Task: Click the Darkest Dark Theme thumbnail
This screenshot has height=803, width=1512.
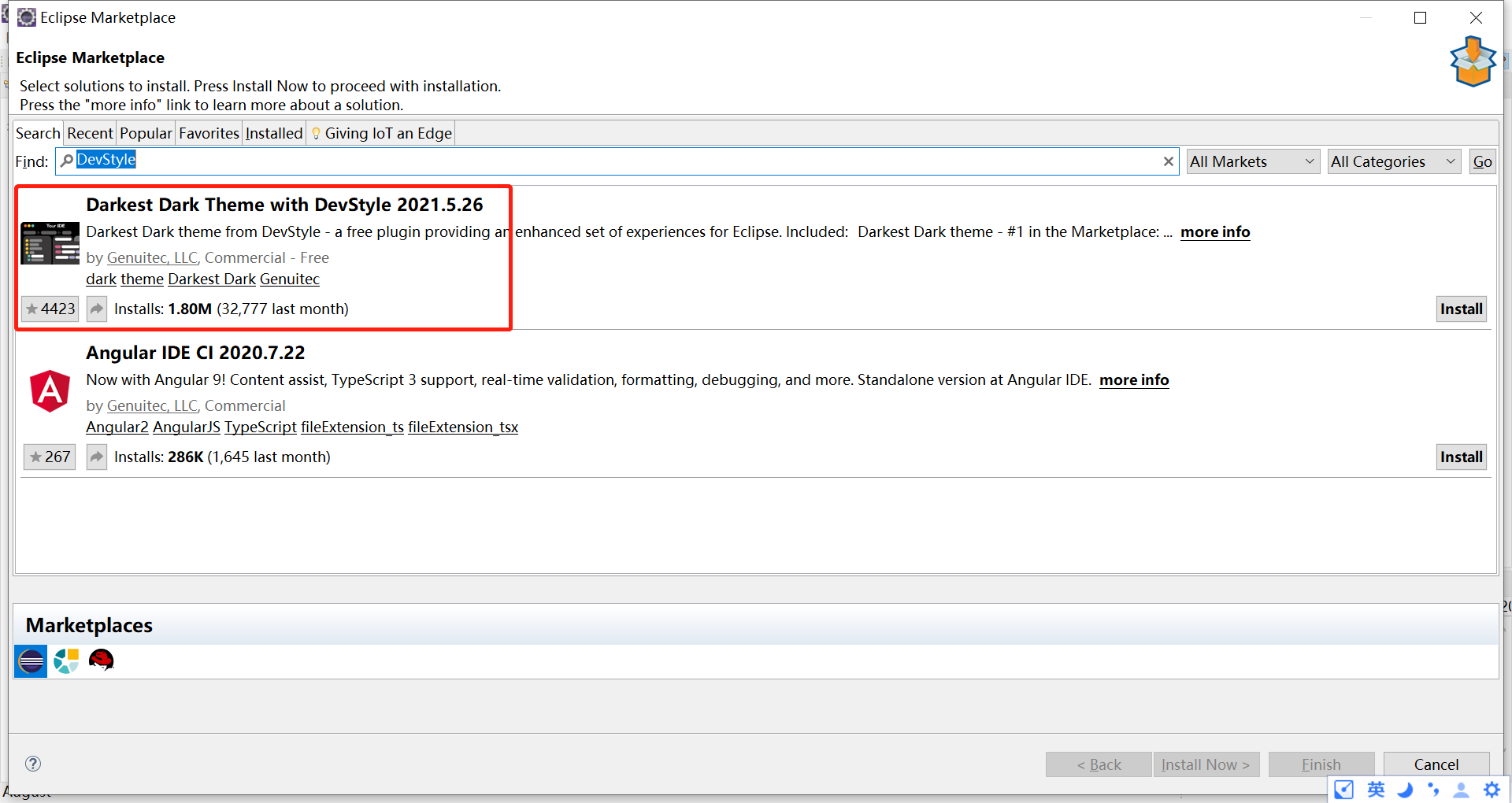Action: pyautogui.click(x=50, y=243)
